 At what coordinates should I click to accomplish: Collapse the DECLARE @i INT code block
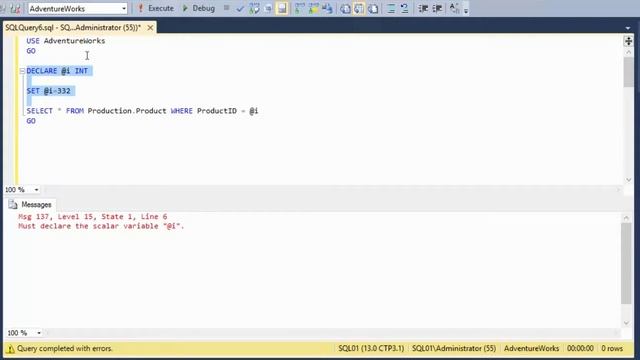[22, 71]
